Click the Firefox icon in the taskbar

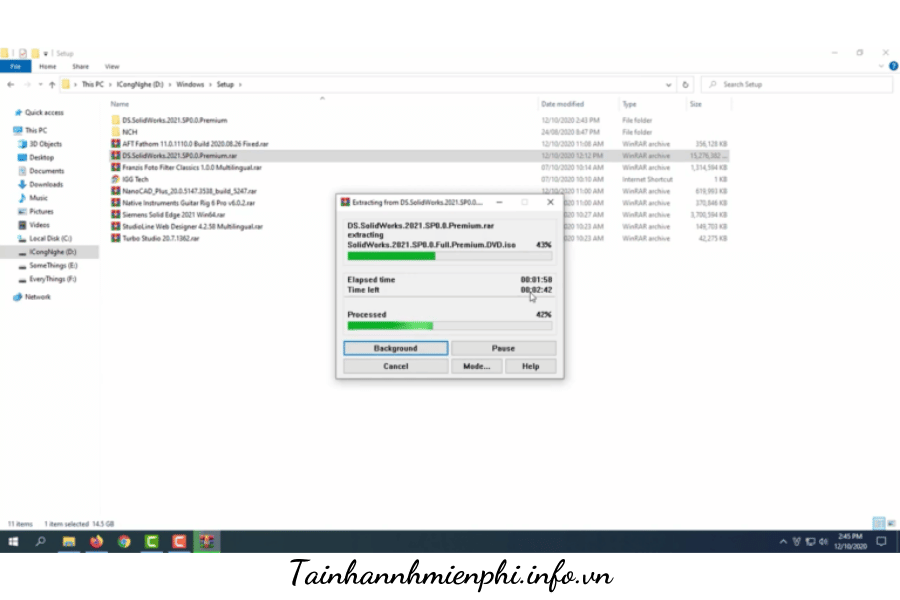[97, 541]
